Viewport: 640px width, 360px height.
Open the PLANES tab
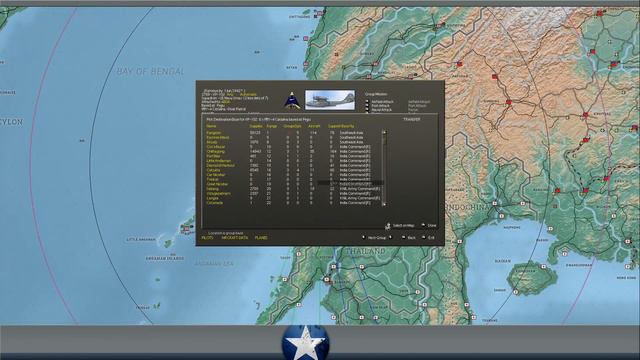pyautogui.click(x=261, y=238)
